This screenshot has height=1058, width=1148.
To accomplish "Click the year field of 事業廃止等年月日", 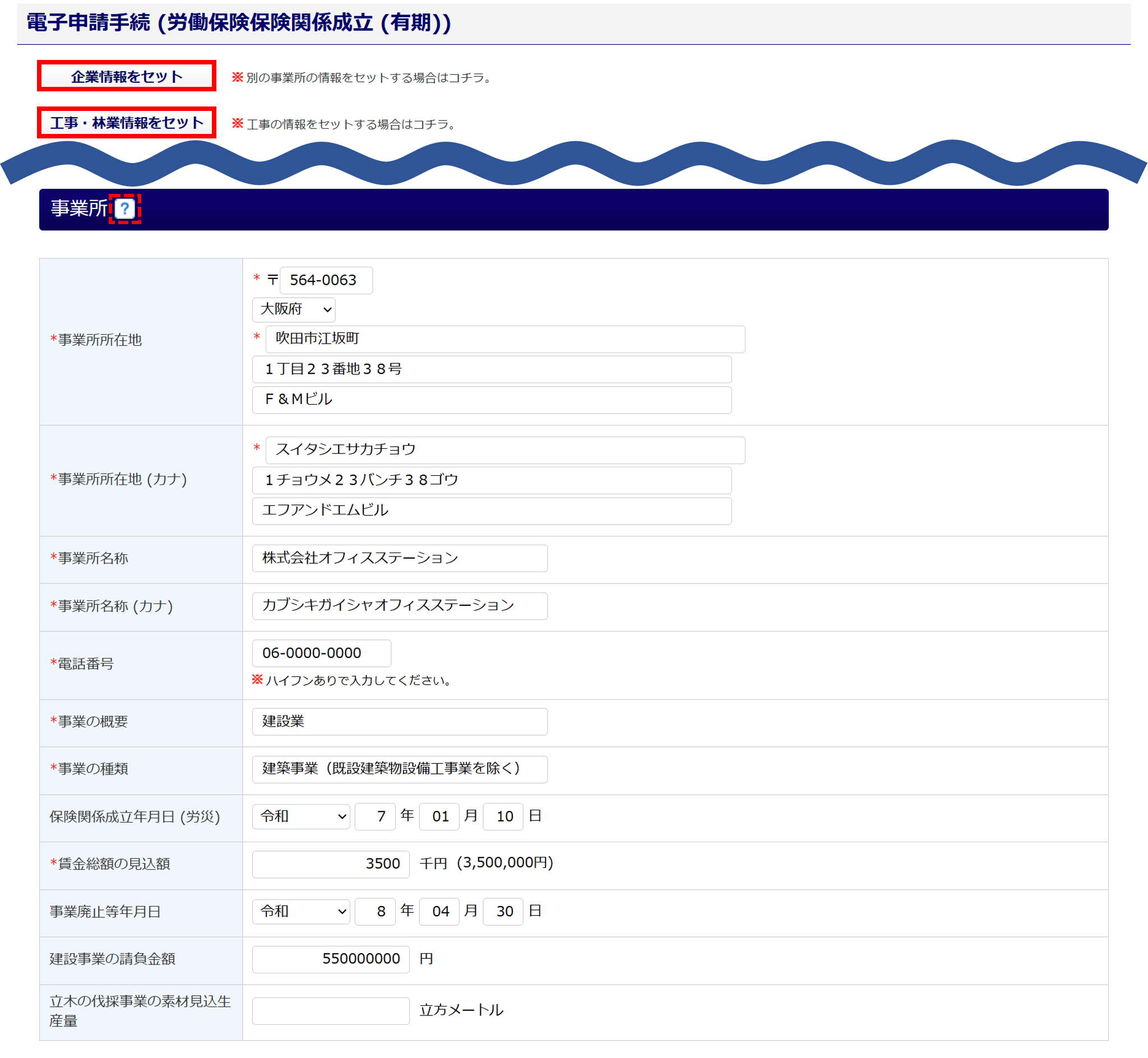I will pyautogui.click(x=375, y=911).
